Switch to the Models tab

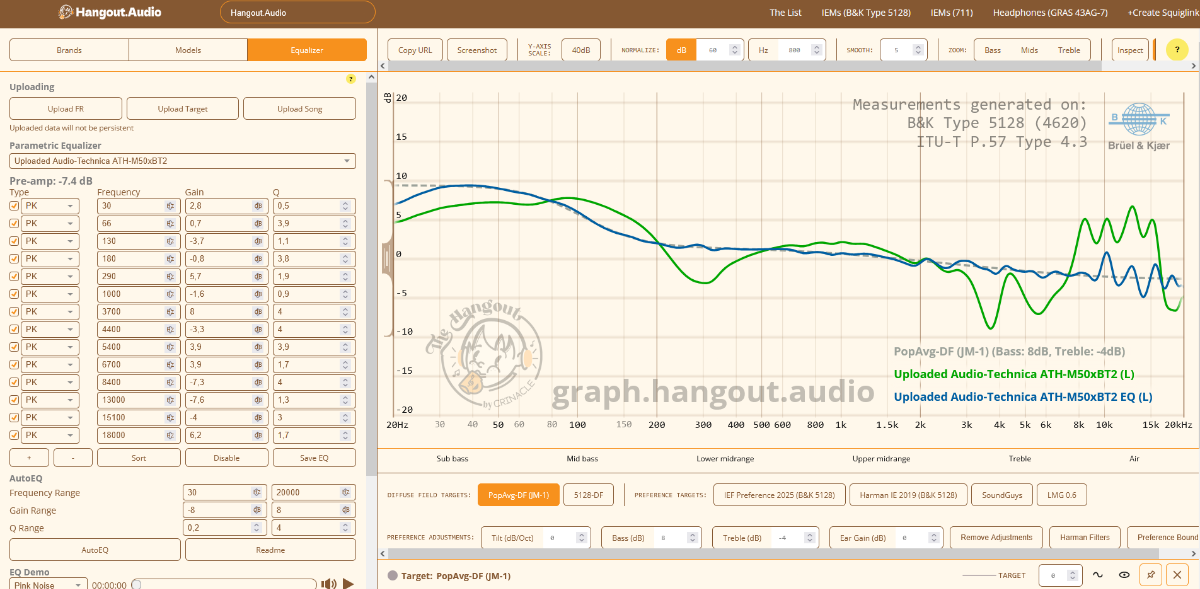(188, 50)
